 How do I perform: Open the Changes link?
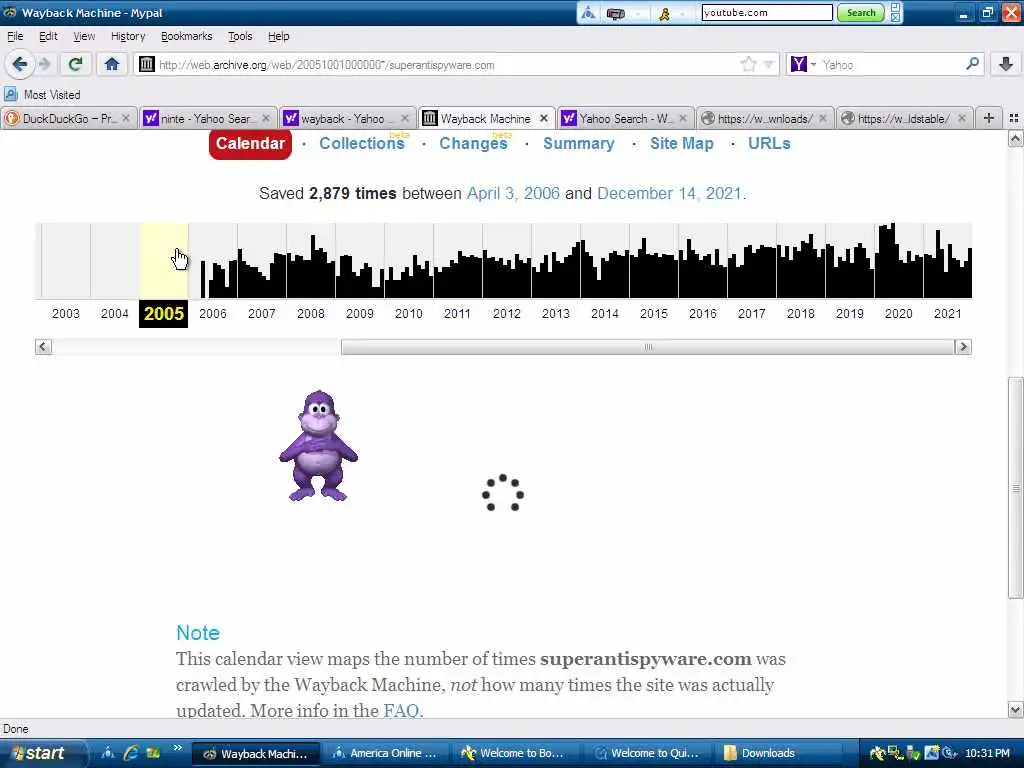point(473,144)
